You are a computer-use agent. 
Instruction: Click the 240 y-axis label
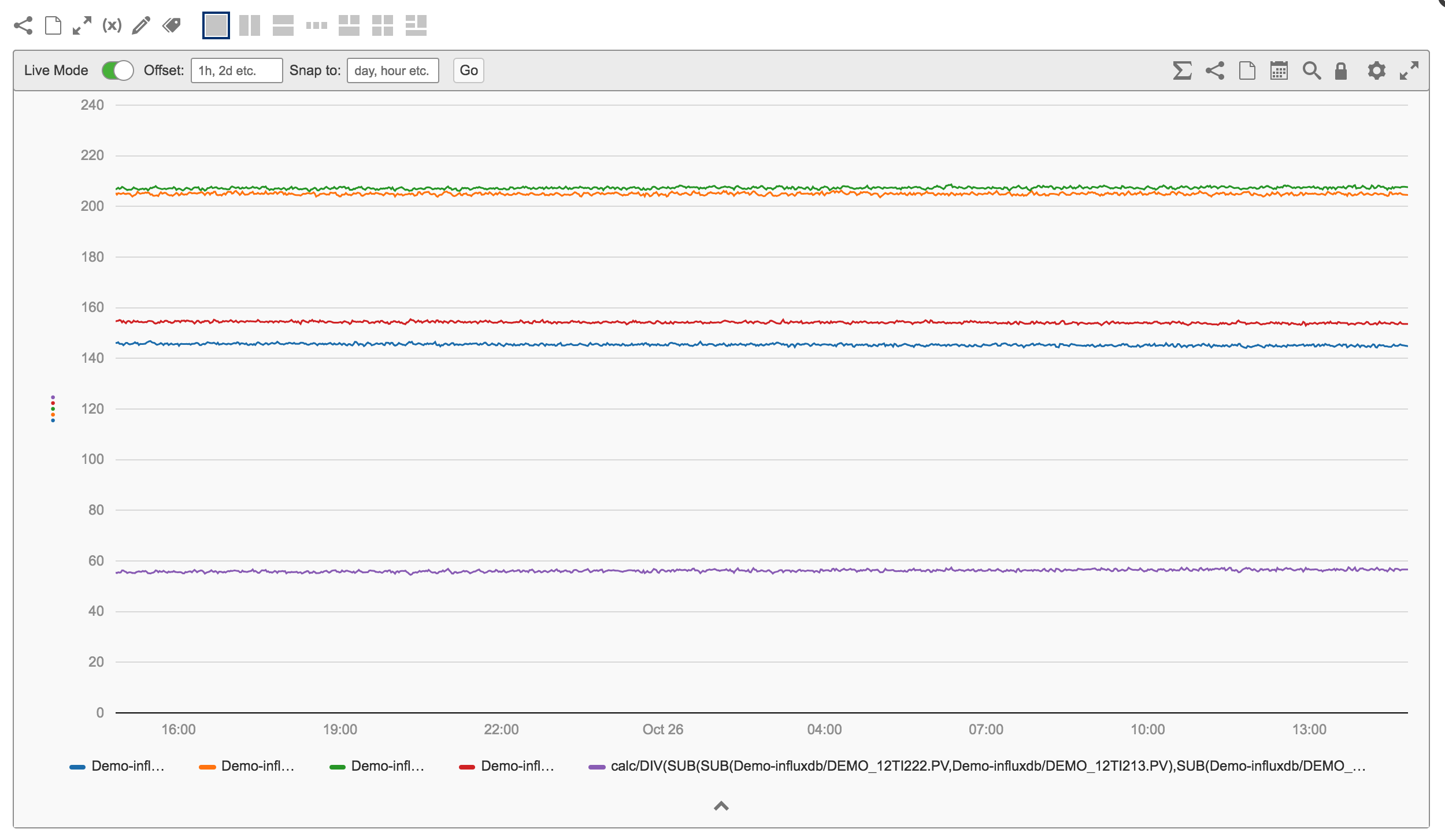(92, 105)
